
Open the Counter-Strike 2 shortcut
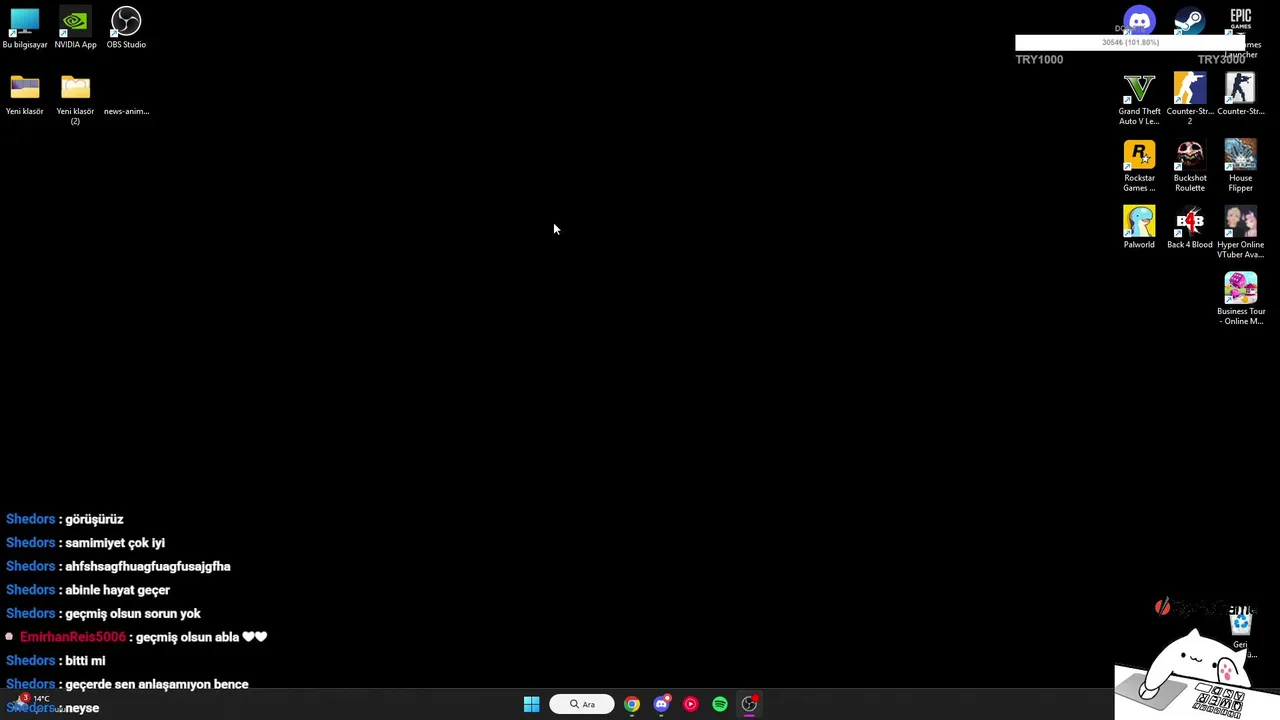1190,99
